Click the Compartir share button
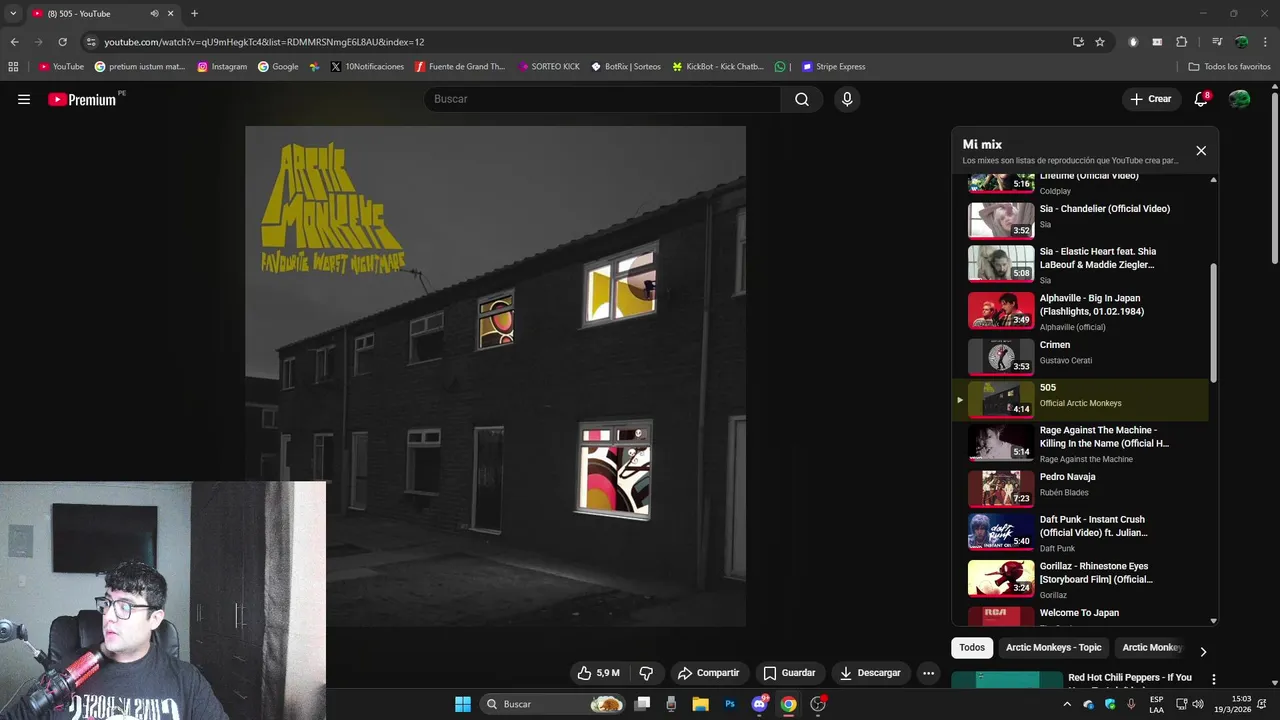Image resolution: width=1280 pixels, height=720 pixels. pos(708,673)
